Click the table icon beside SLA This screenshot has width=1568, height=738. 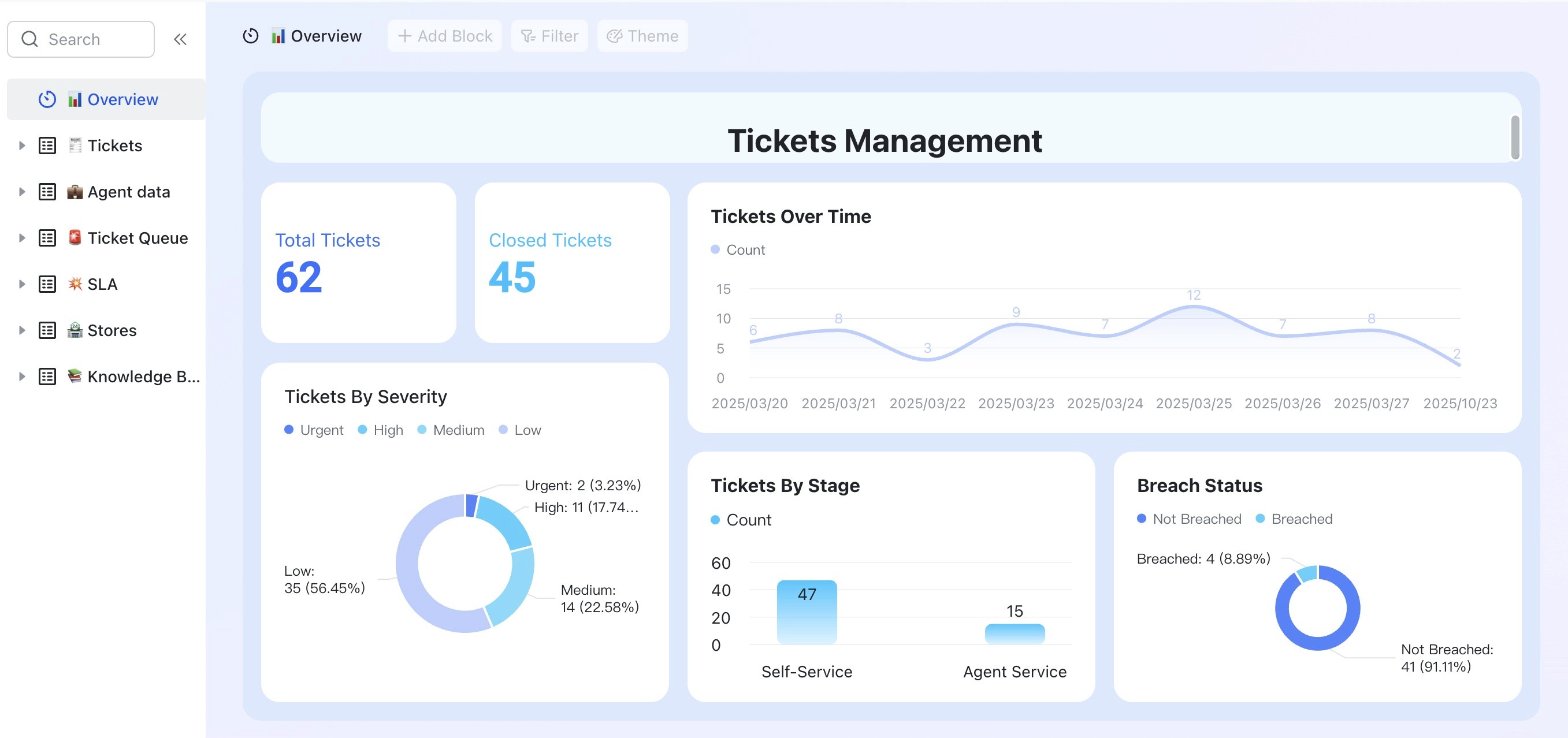(47, 284)
